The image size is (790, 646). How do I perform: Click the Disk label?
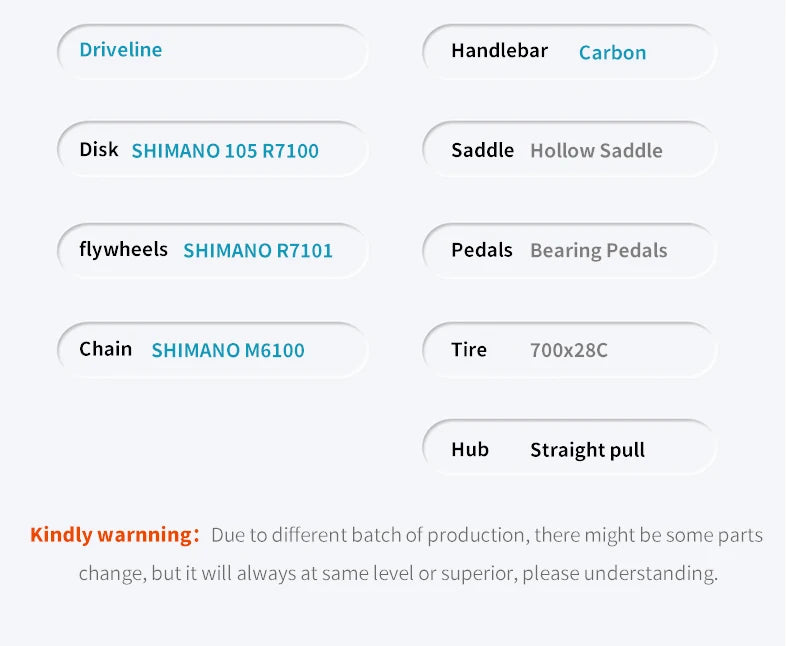[x=99, y=150]
